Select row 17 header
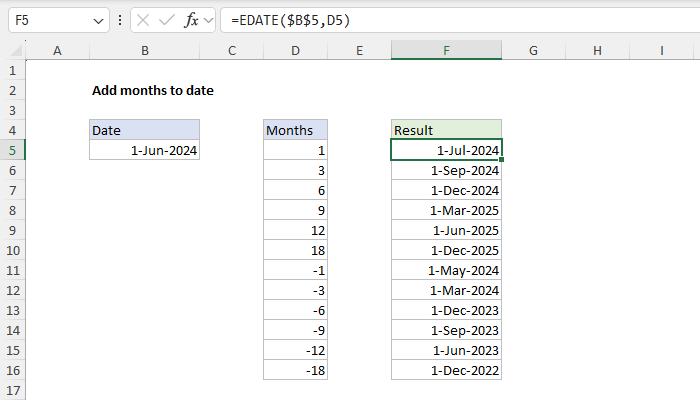700x400 pixels. tap(12, 390)
